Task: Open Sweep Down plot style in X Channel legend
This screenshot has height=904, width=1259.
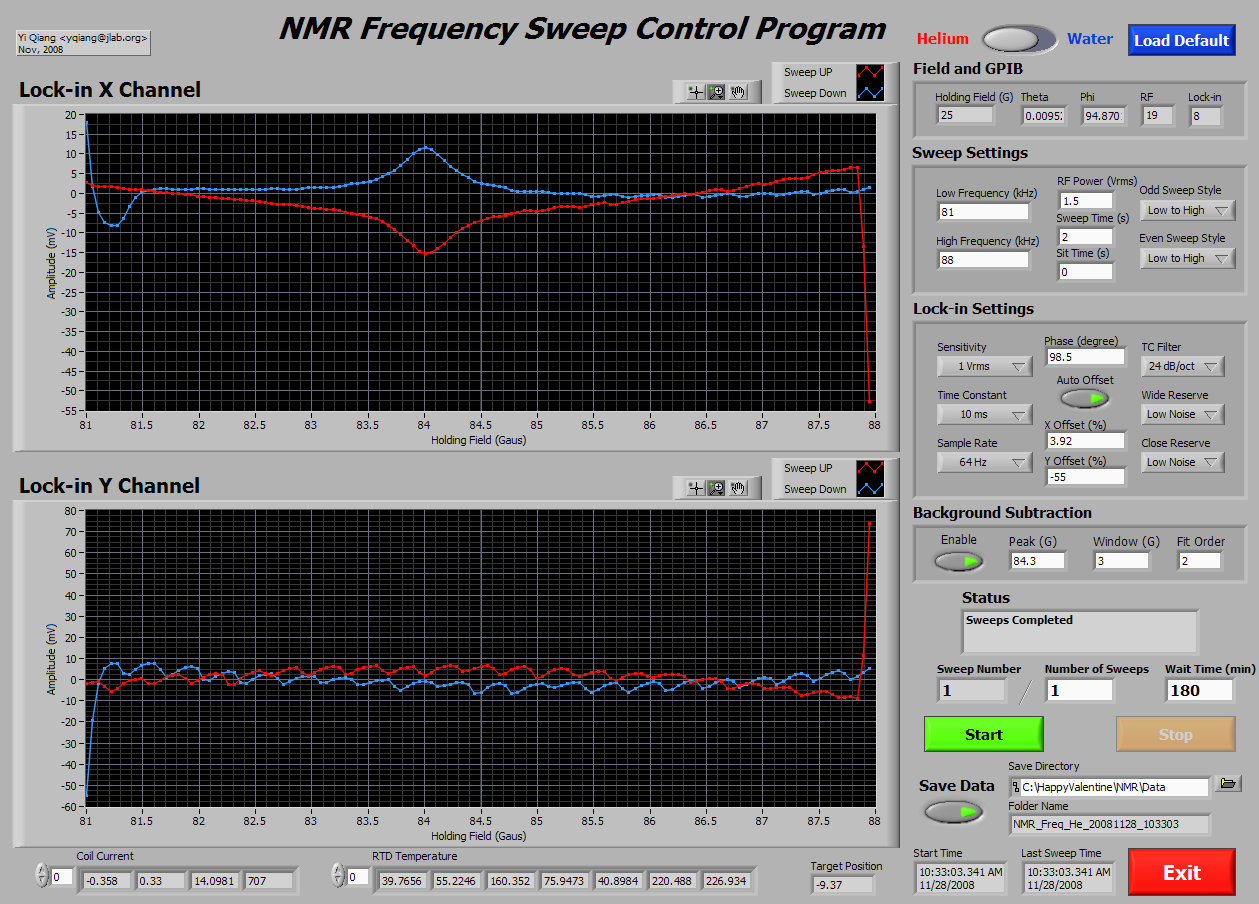Action: (x=870, y=93)
